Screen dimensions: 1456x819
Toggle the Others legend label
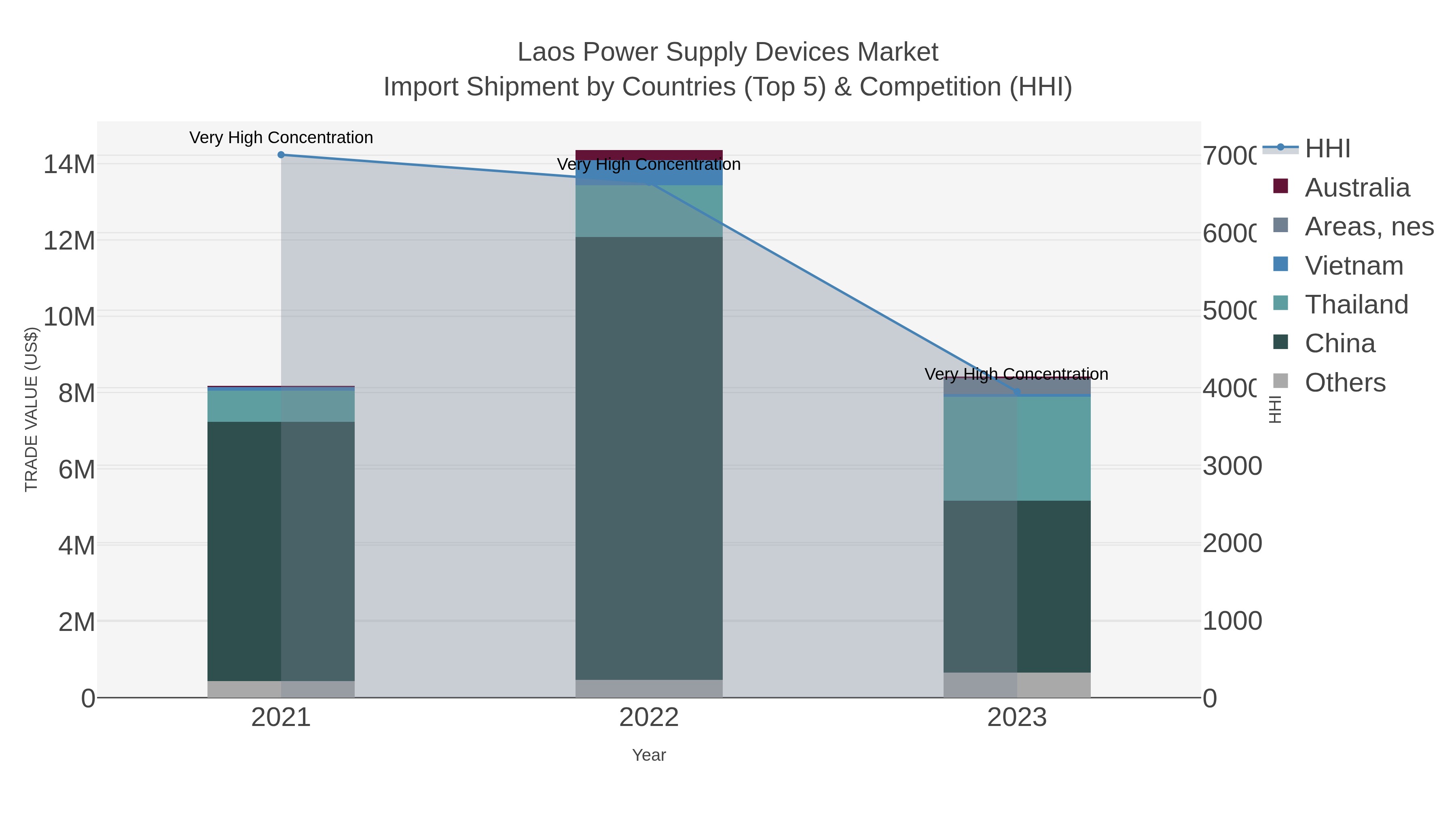[1345, 382]
